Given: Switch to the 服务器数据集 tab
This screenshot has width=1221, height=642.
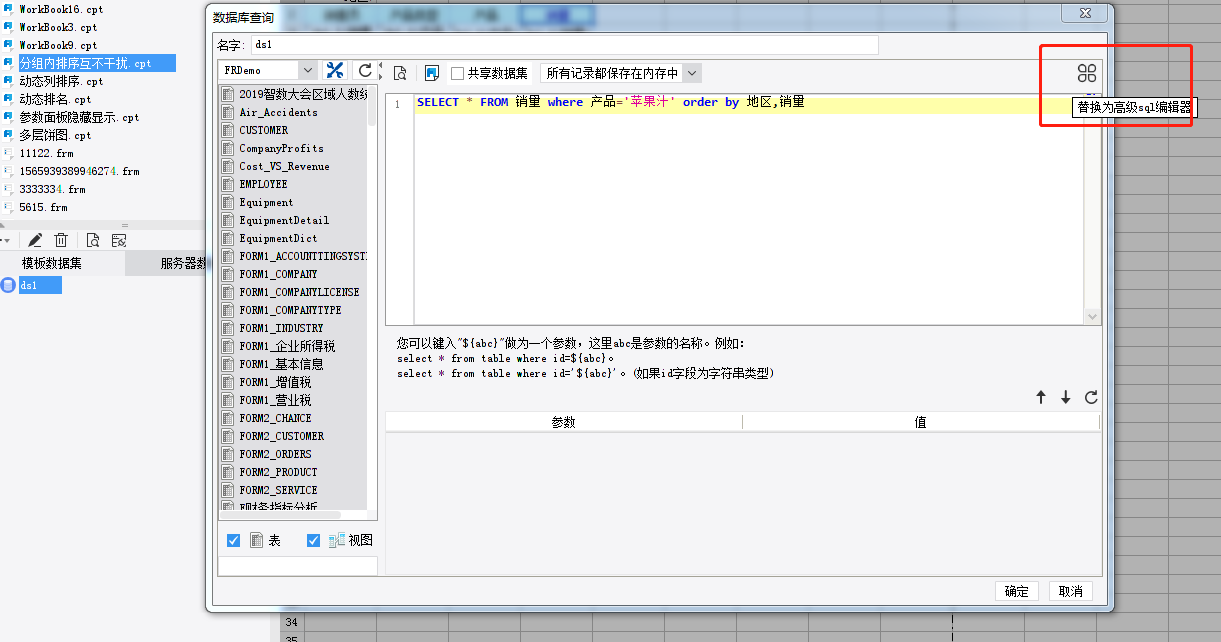Looking at the screenshot, I should 166,264.
